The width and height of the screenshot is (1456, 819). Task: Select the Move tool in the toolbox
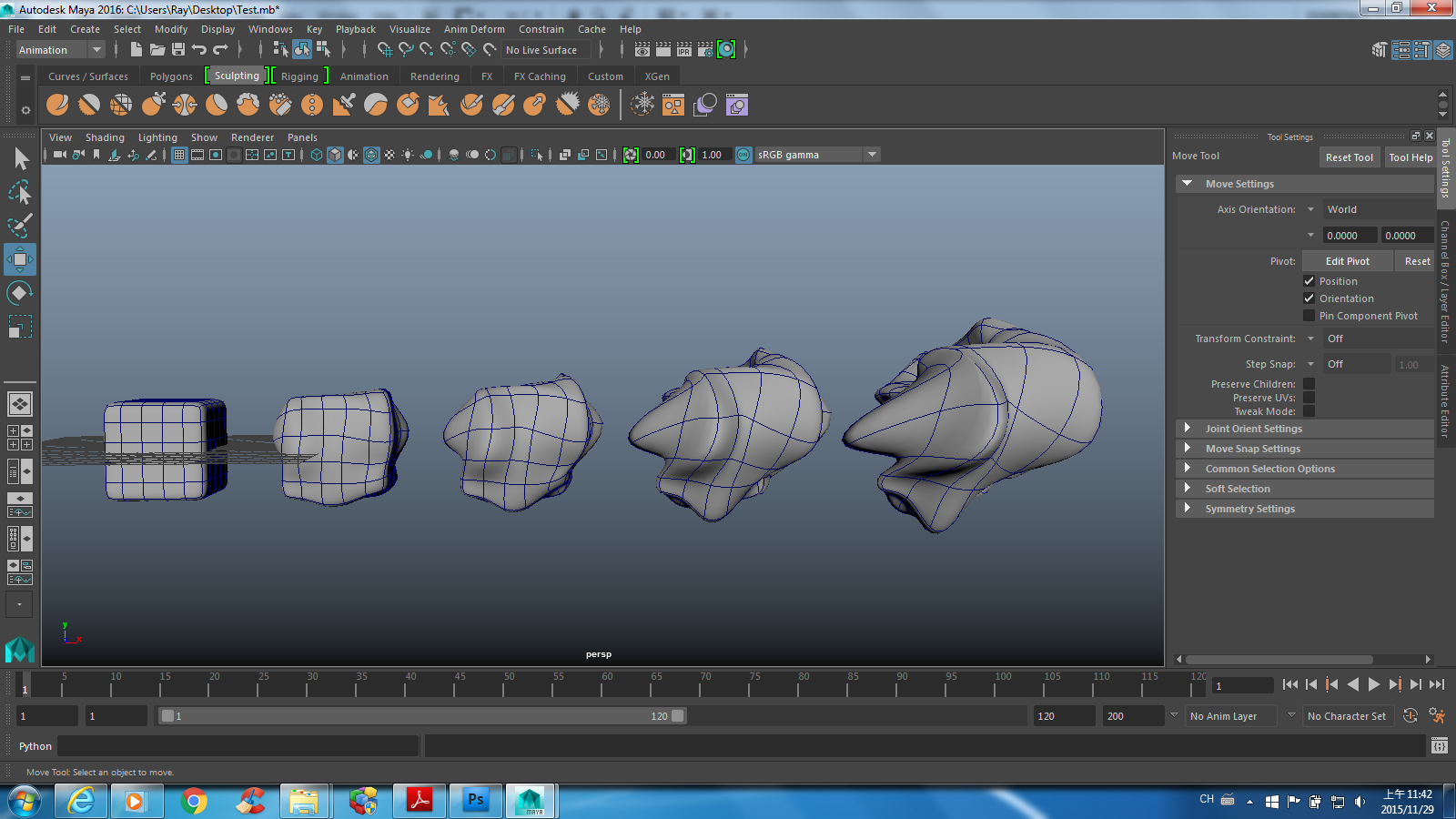point(20,259)
